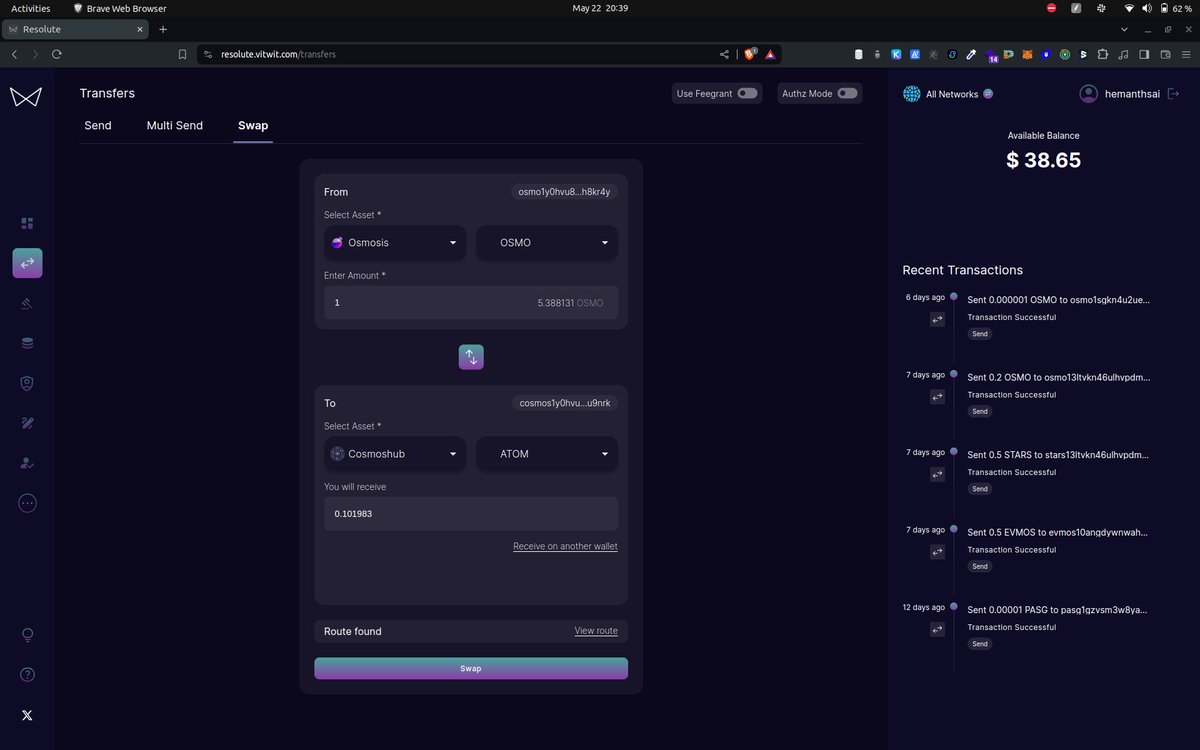Image resolution: width=1200 pixels, height=750 pixels.
Task: Toggle the browser sidebar panel icon
Action: [x=1144, y=54]
